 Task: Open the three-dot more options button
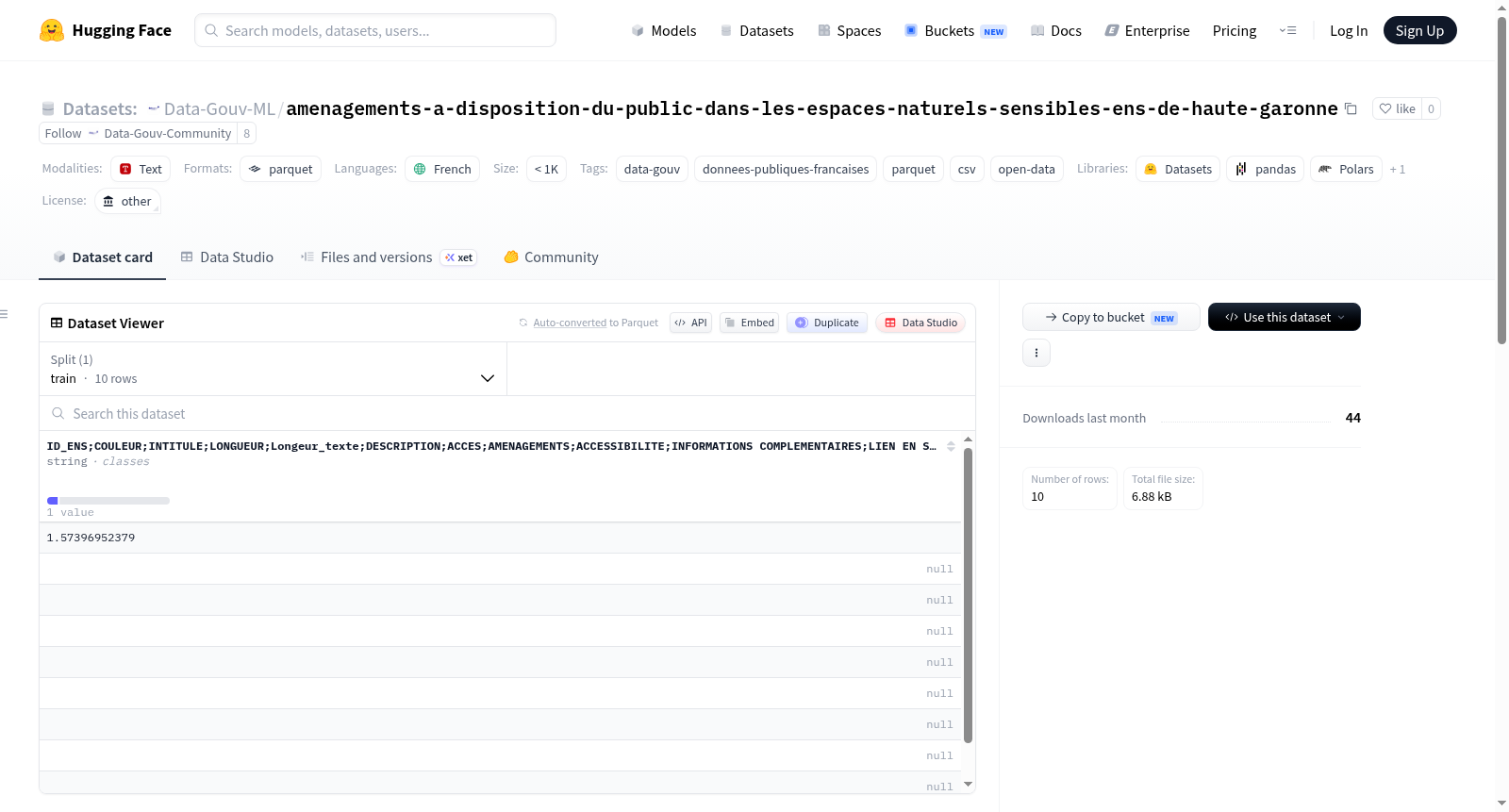pyautogui.click(x=1036, y=353)
